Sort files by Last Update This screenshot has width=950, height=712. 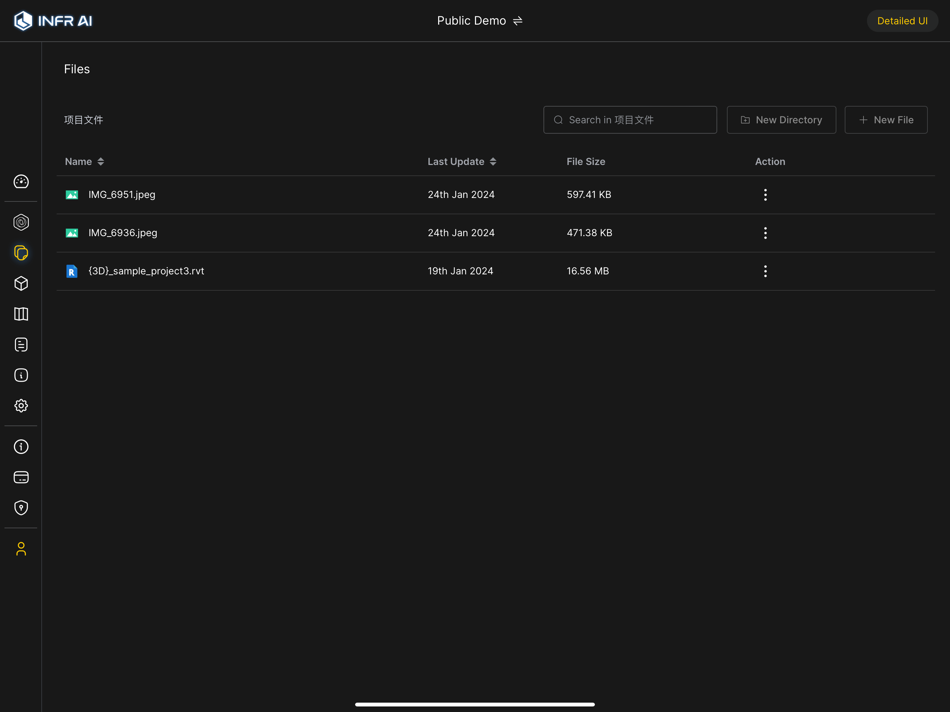click(x=461, y=161)
